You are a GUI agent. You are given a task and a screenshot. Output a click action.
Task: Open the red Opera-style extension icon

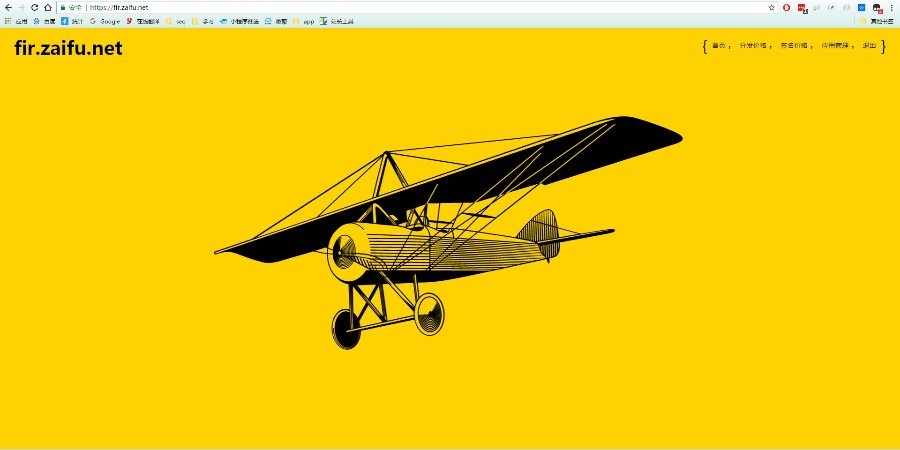[x=786, y=7]
